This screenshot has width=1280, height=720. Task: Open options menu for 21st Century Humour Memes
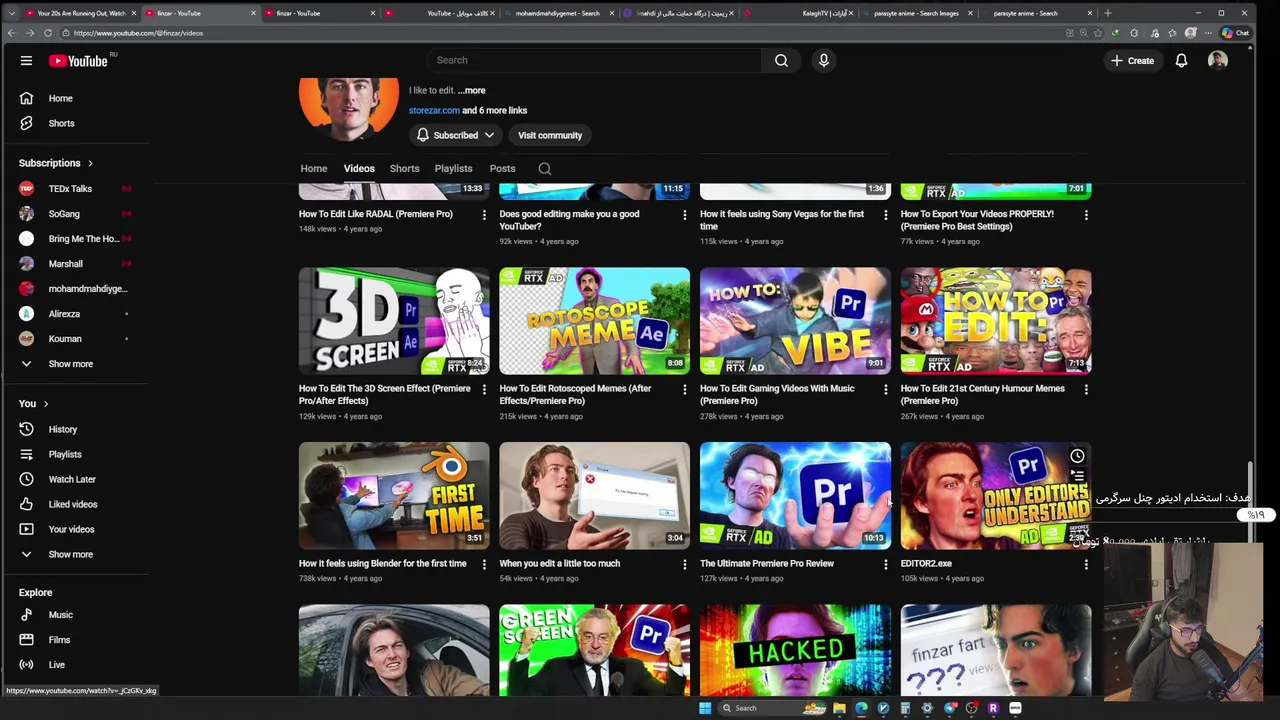pyautogui.click(x=1086, y=389)
